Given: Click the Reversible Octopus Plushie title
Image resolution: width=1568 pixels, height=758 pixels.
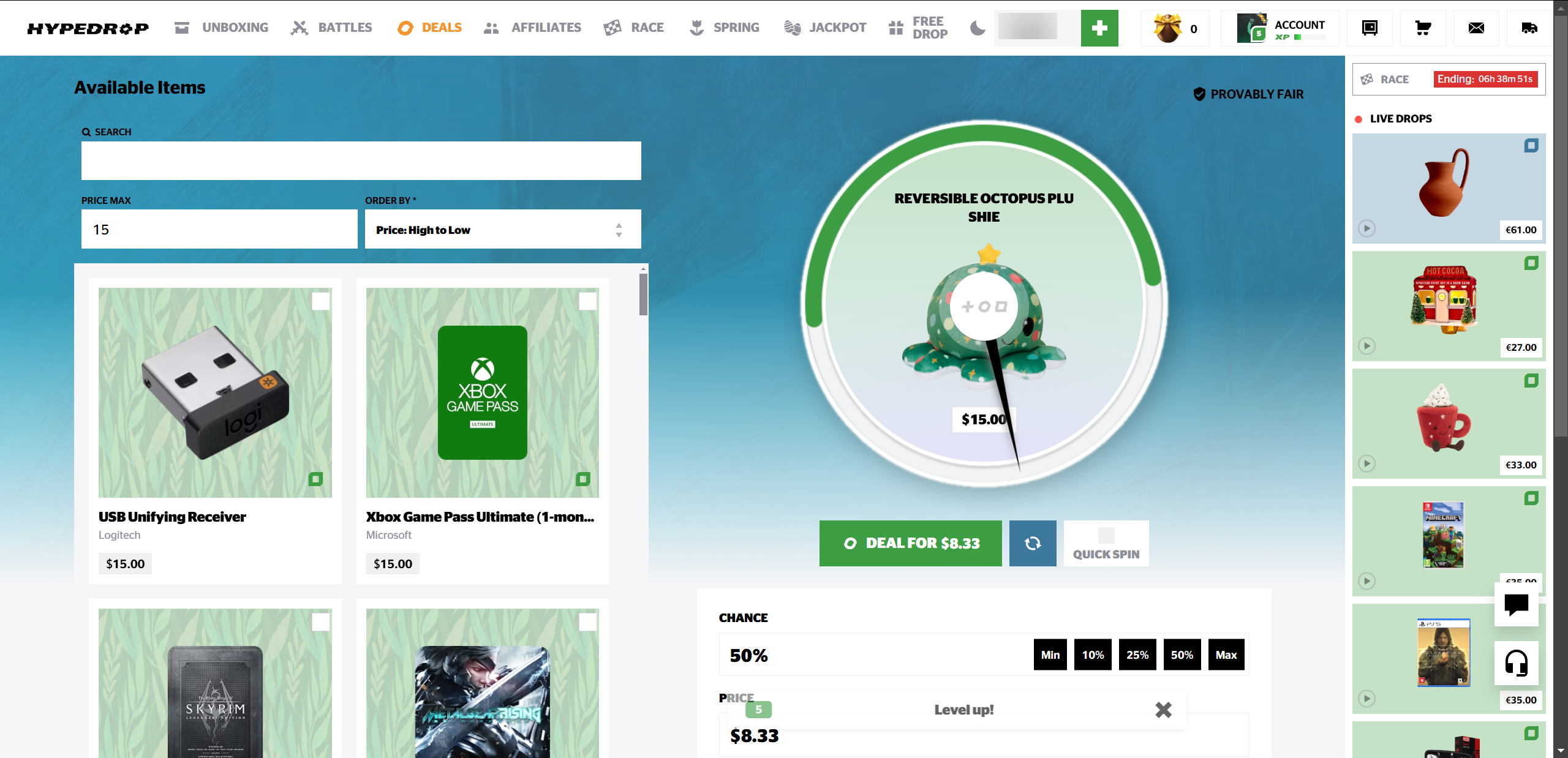Looking at the screenshot, I should [x=984, y=208].
